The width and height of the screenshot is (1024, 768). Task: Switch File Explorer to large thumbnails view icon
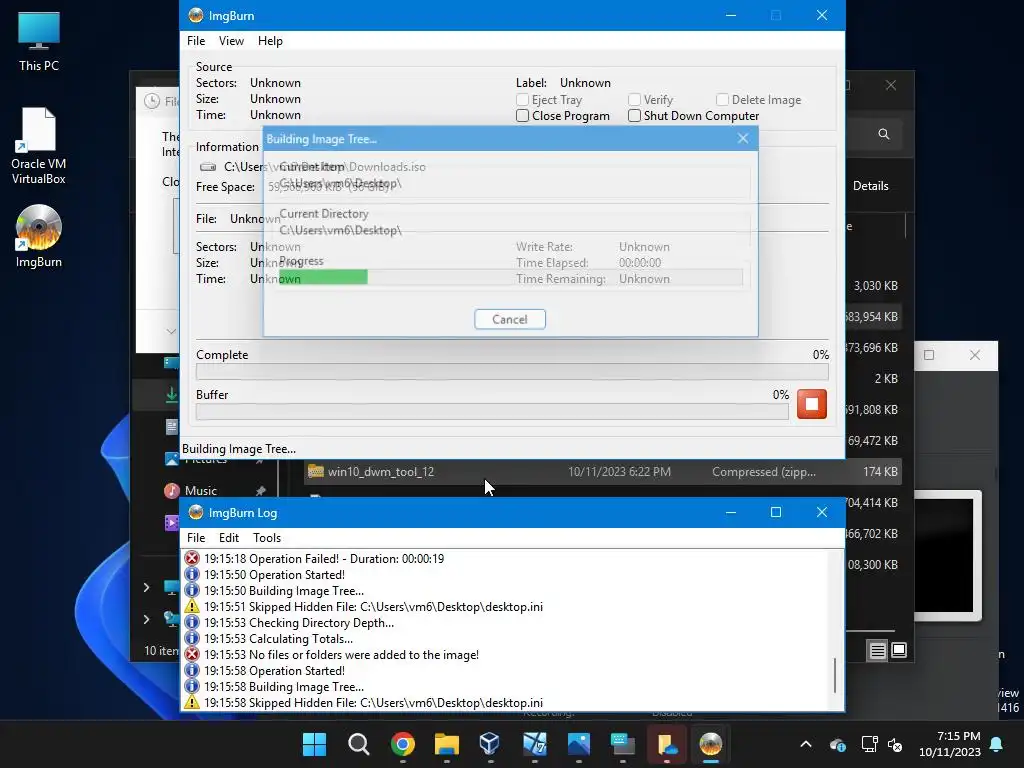point(899,650)
